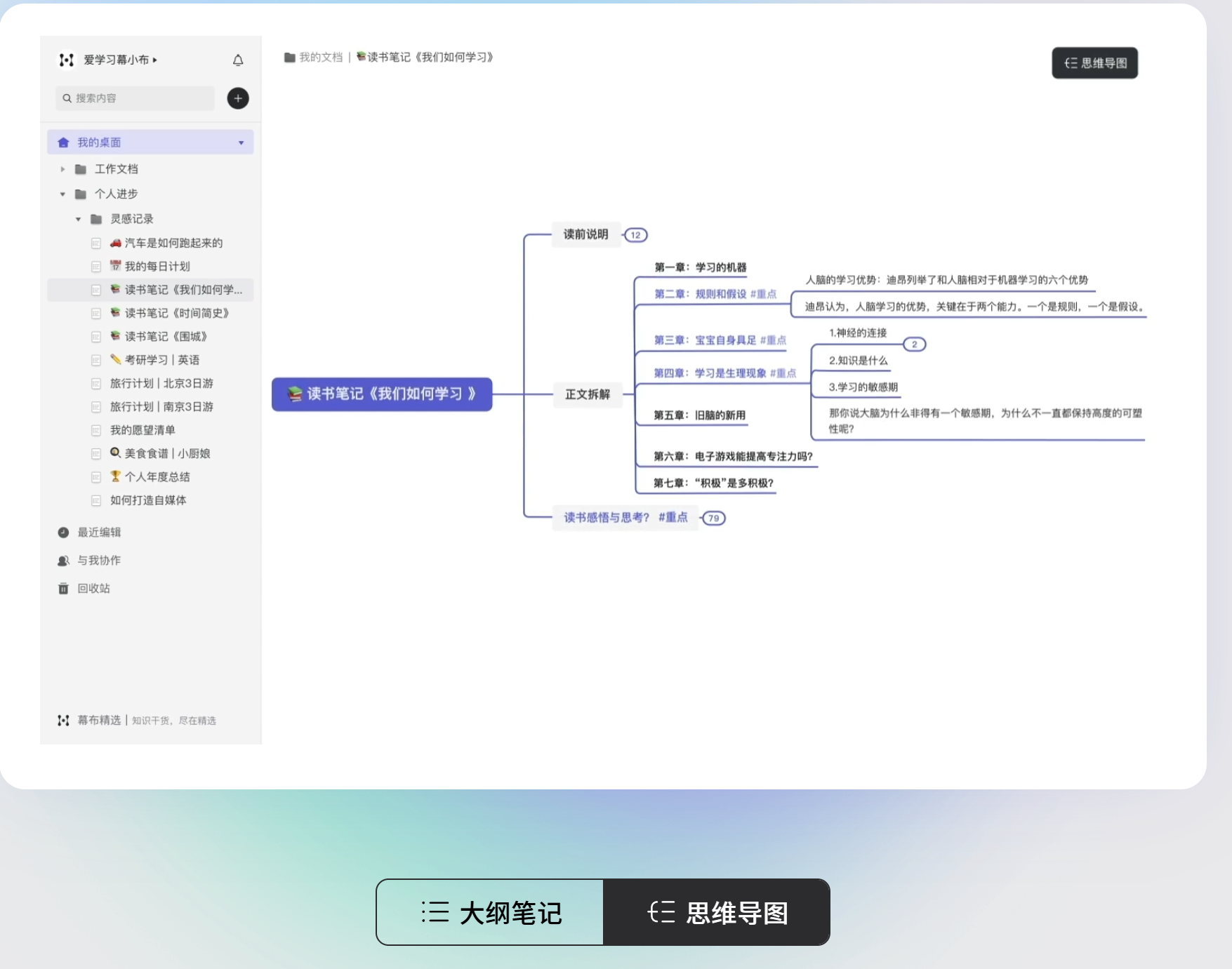
Task: Click the 我的桌面 home icon
Action: [63, 142]
